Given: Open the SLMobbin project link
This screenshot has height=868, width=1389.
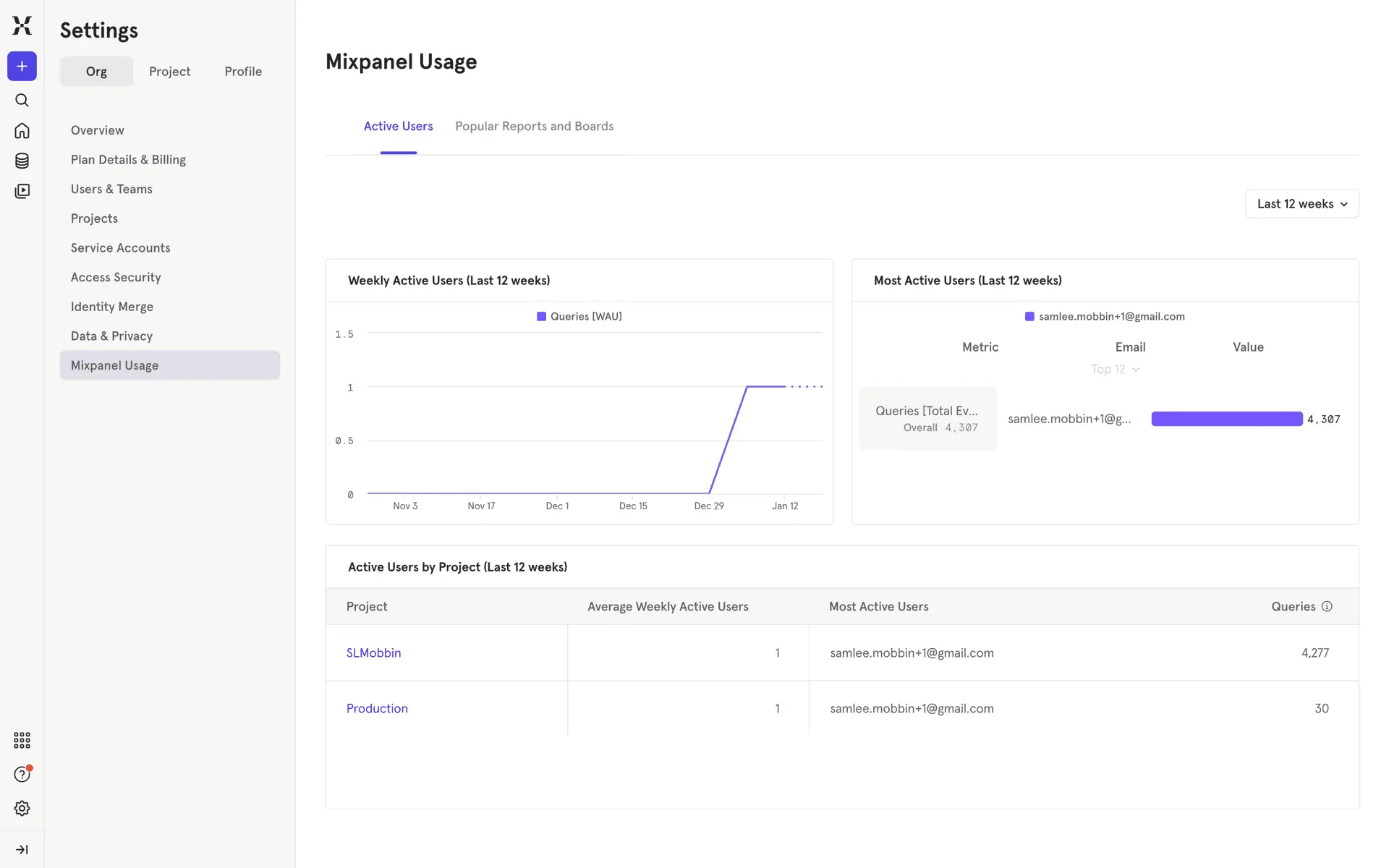Looking at the screenshot, I should coord(373,652).
